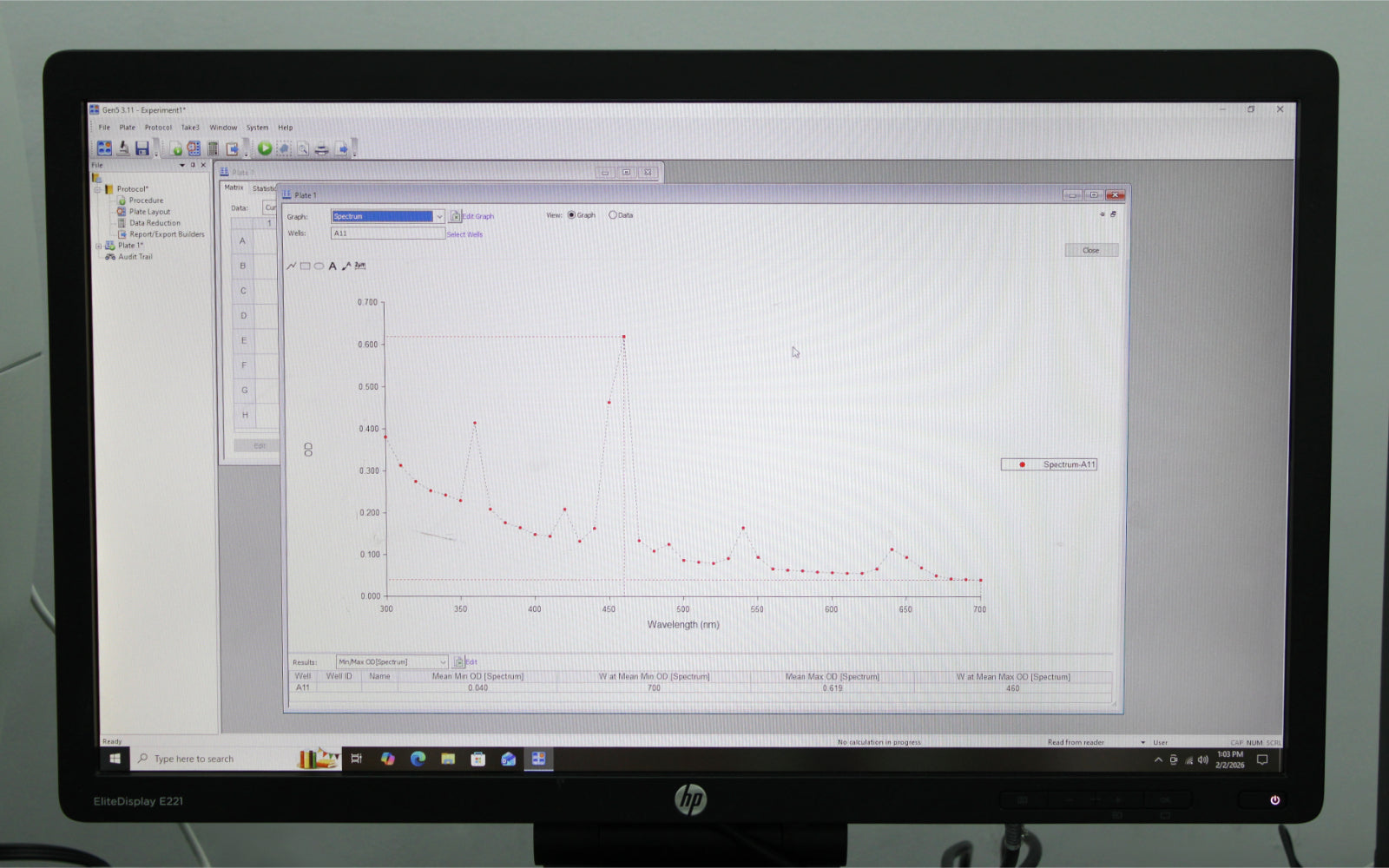Image resolution: width=1389 pixels, height=868 pixels.
Task: Open the Min/Max OD results dropdown
Action: pyautogui.click(x=443, y=662)
